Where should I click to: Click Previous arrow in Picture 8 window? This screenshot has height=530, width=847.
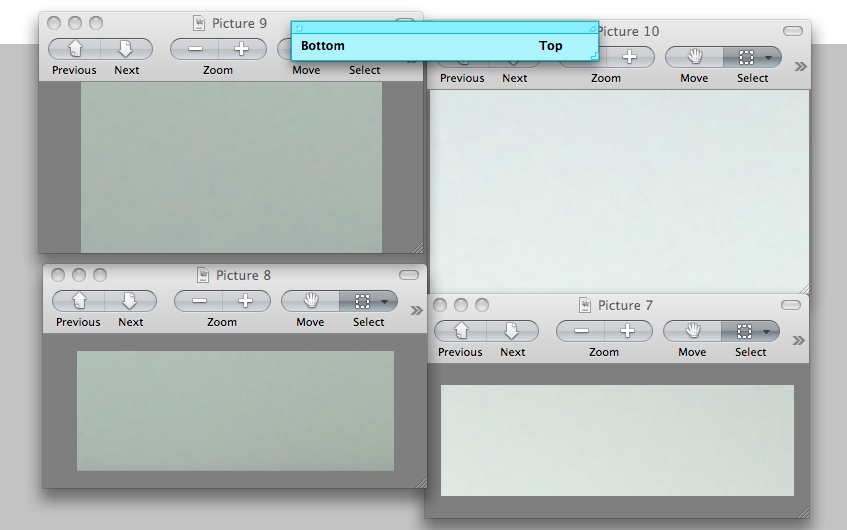point(79,301)
